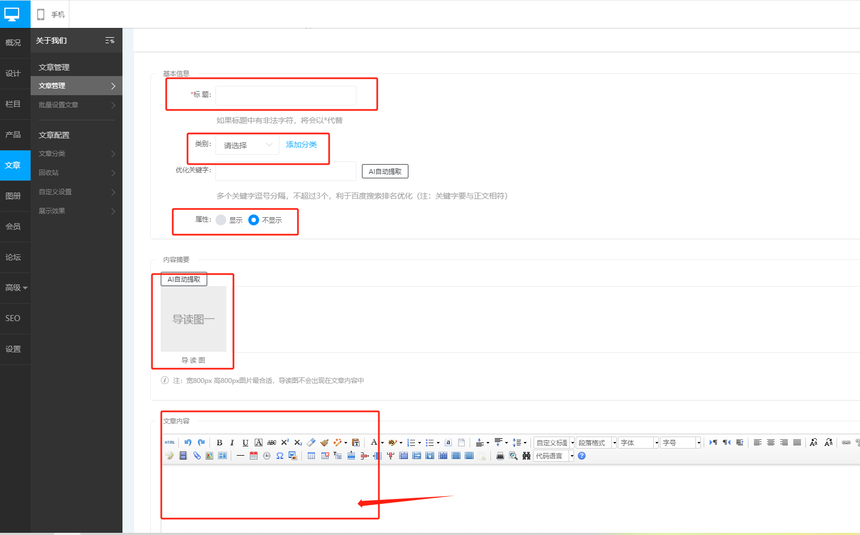860x535 pixels.
Task: Click AI自动提取 button under 内容摘要
Action: [x=184, y=279]
